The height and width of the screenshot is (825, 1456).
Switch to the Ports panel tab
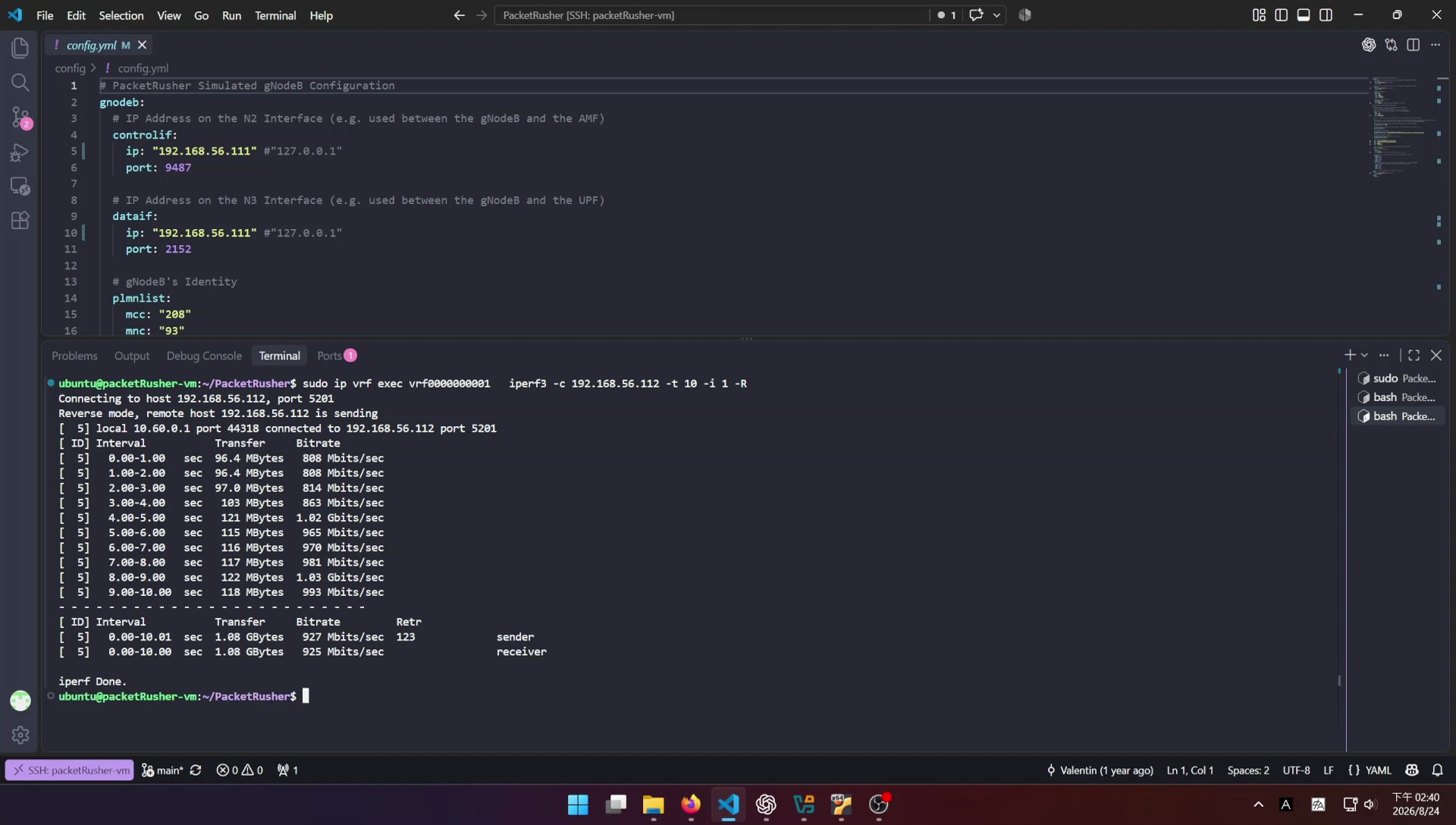337,356
